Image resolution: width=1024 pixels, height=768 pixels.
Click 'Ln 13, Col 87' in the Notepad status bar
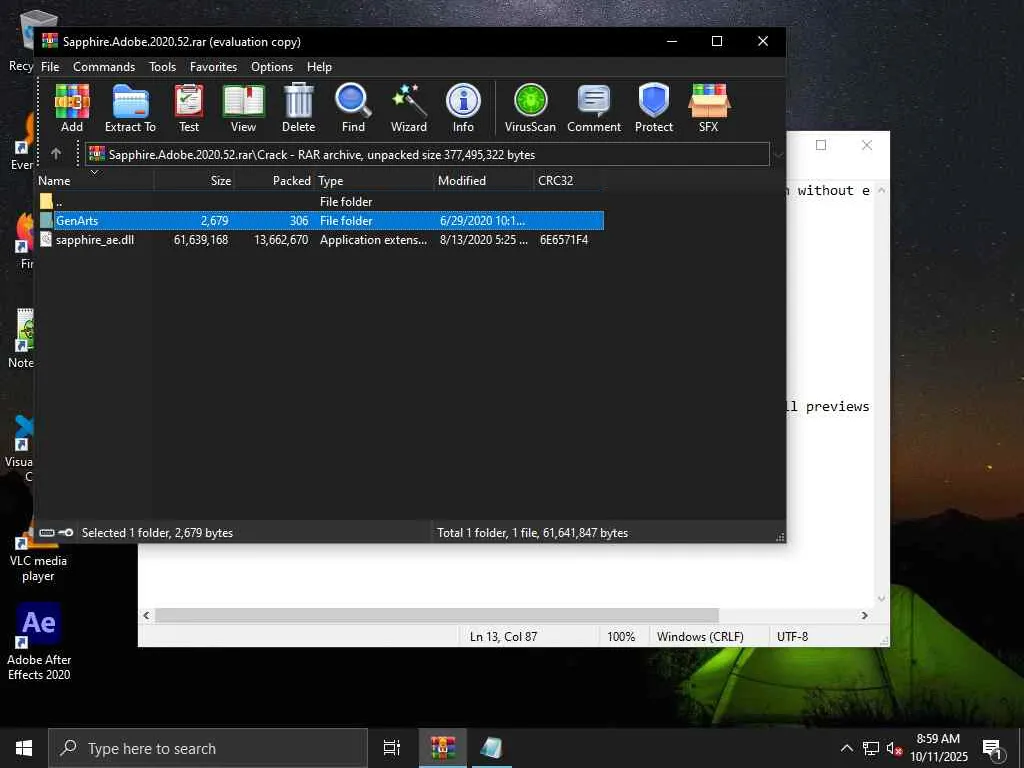(x=503, y=637)
